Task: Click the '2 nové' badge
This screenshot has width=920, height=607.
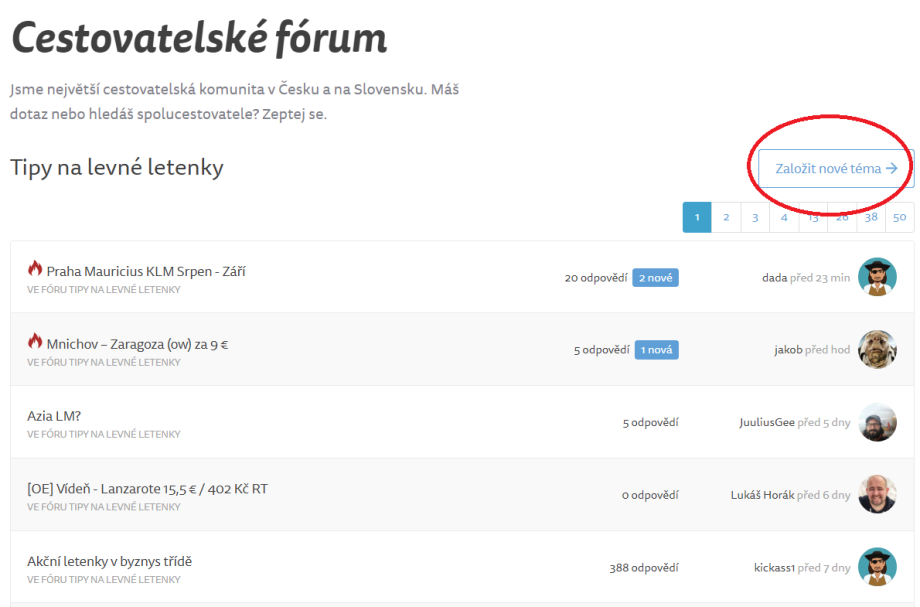Action: tap(655, 277)
